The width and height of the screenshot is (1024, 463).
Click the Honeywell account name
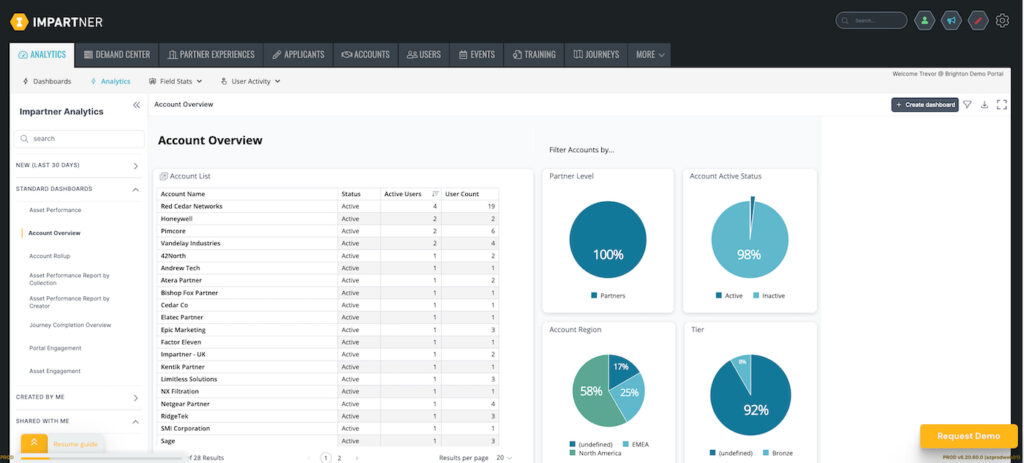(x=176, y=219)
